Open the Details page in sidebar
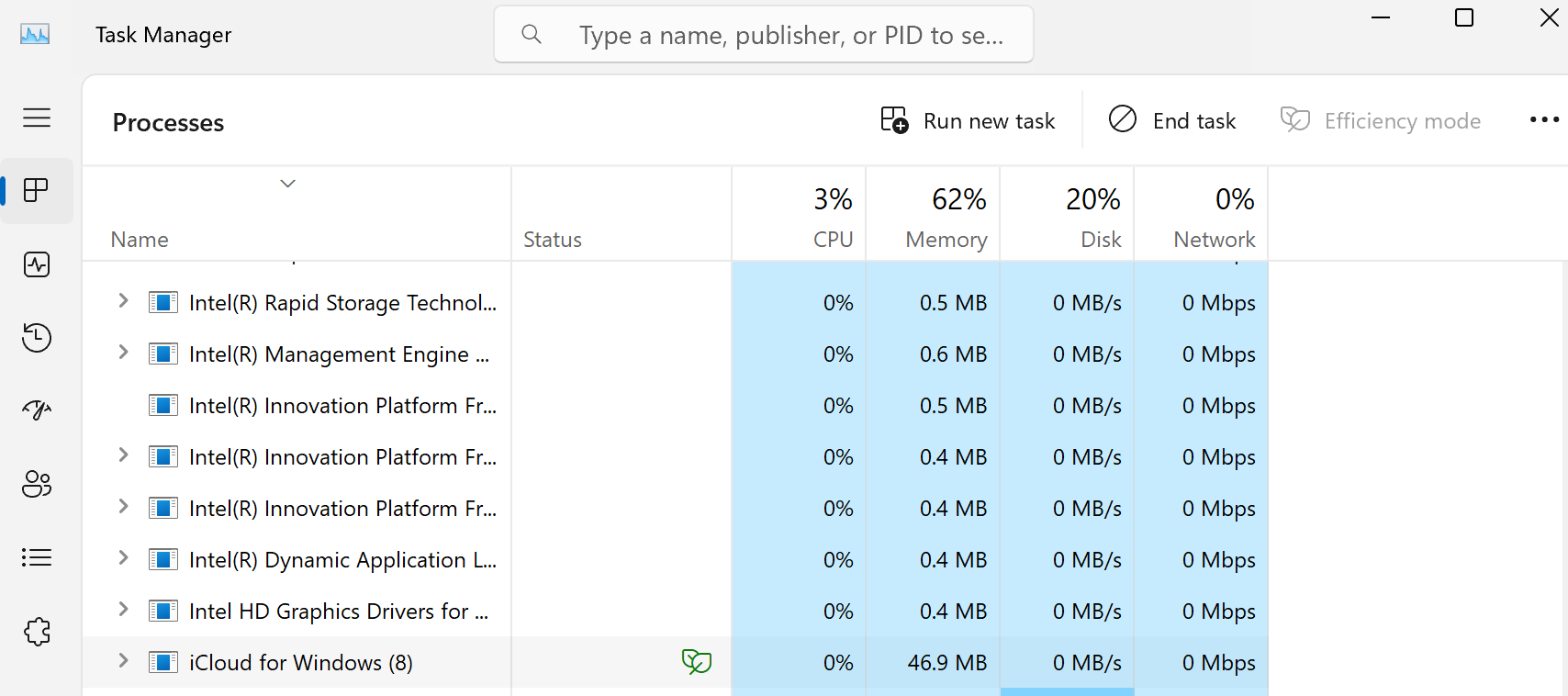Viewport: 1568px width, 696px height. click(x=37, y=557)
